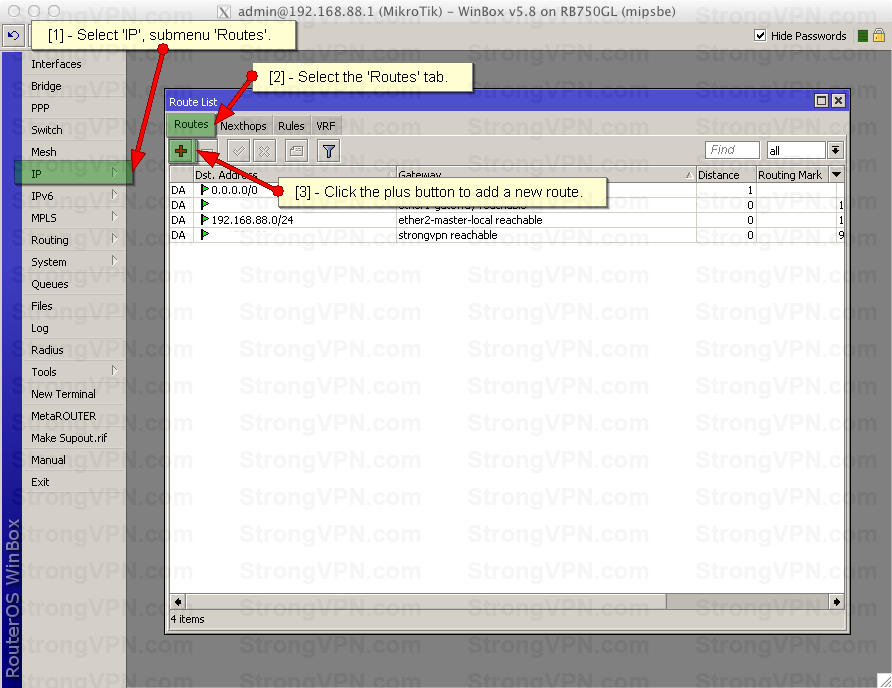Toggle the Hide Passwords checkbox

(x=760, y=35)
